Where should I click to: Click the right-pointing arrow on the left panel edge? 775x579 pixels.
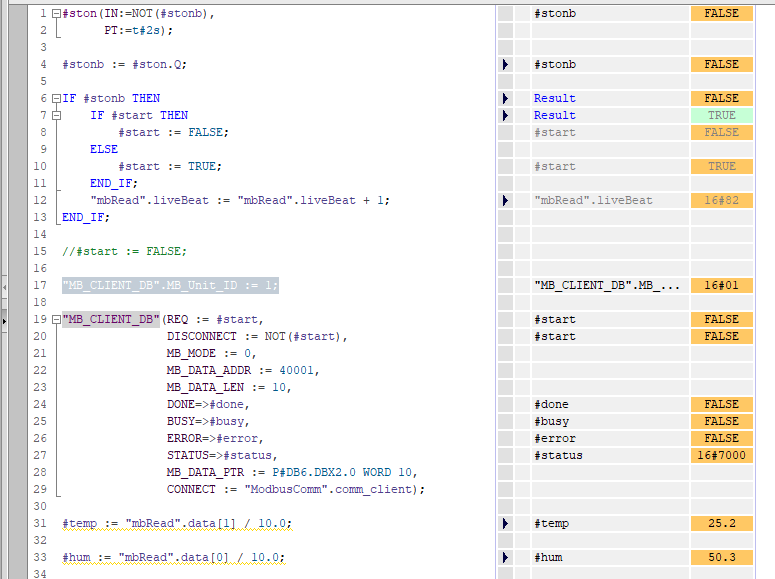(x=3, y=321)
